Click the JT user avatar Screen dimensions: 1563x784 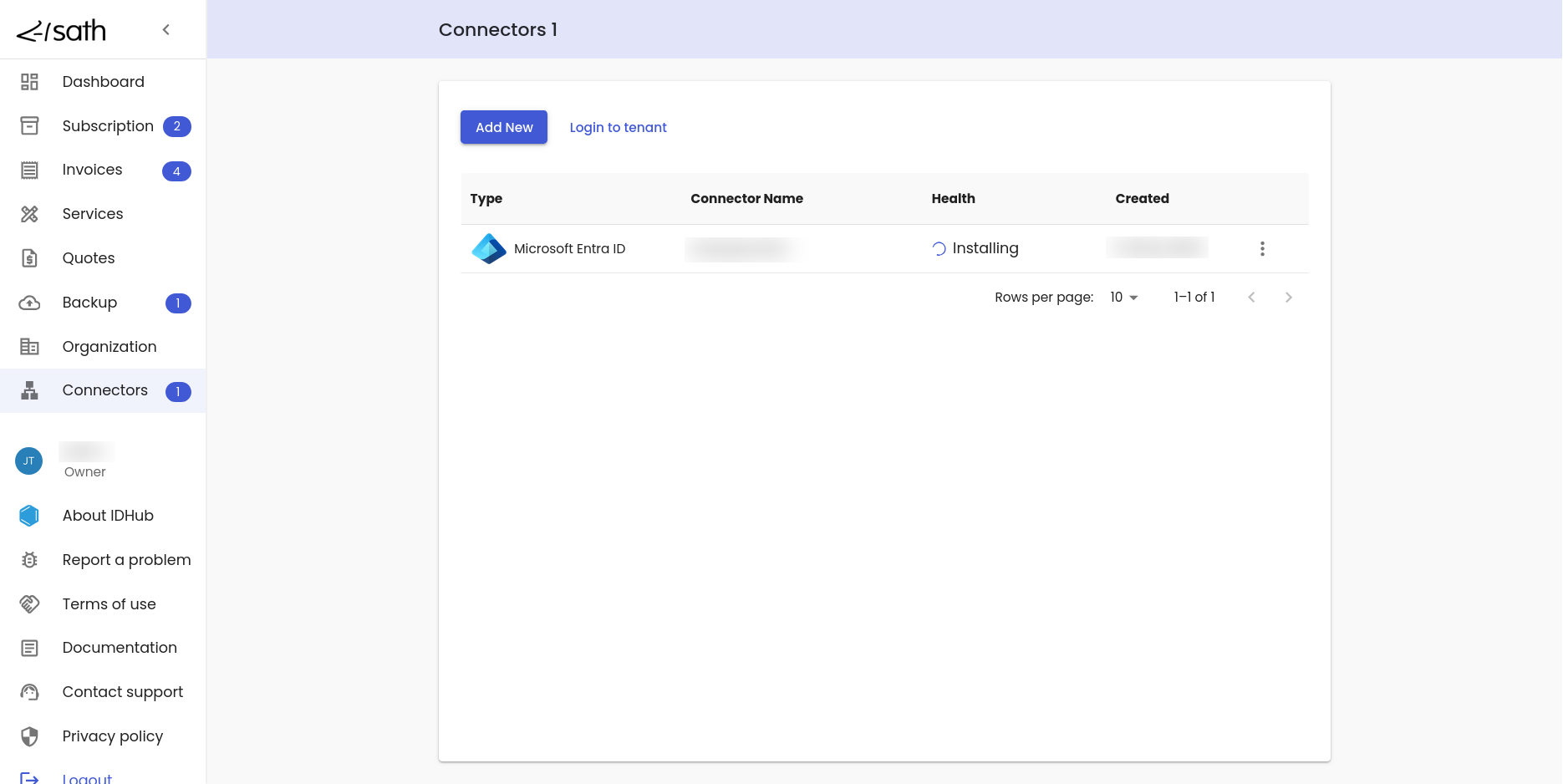(x=29, y=461)
